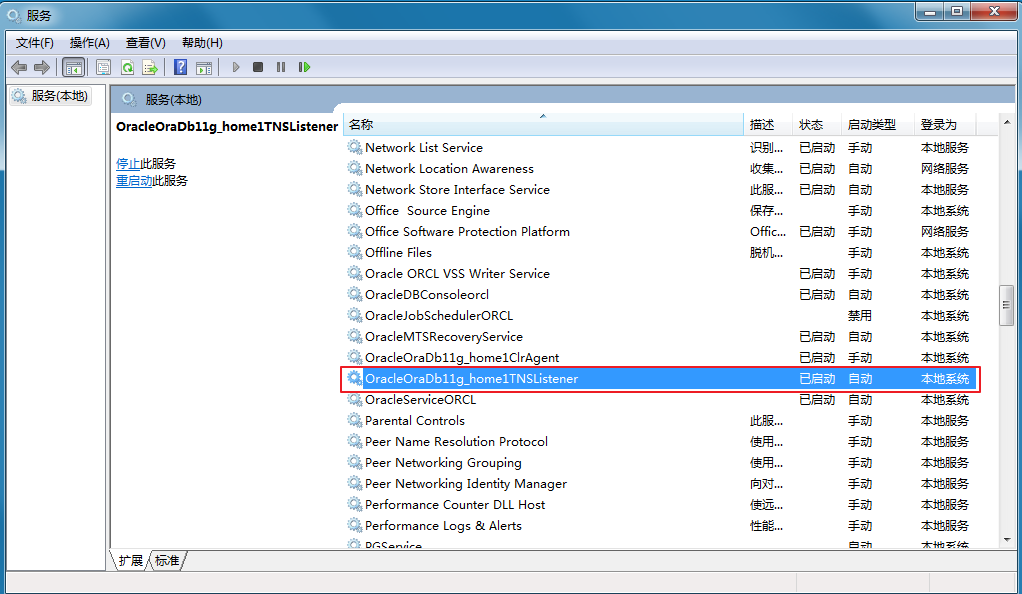The height and width of the screenshot is (594, 1022).
Task: Select 服务(本地) in the left tree
Action: (x=51, y=96)
